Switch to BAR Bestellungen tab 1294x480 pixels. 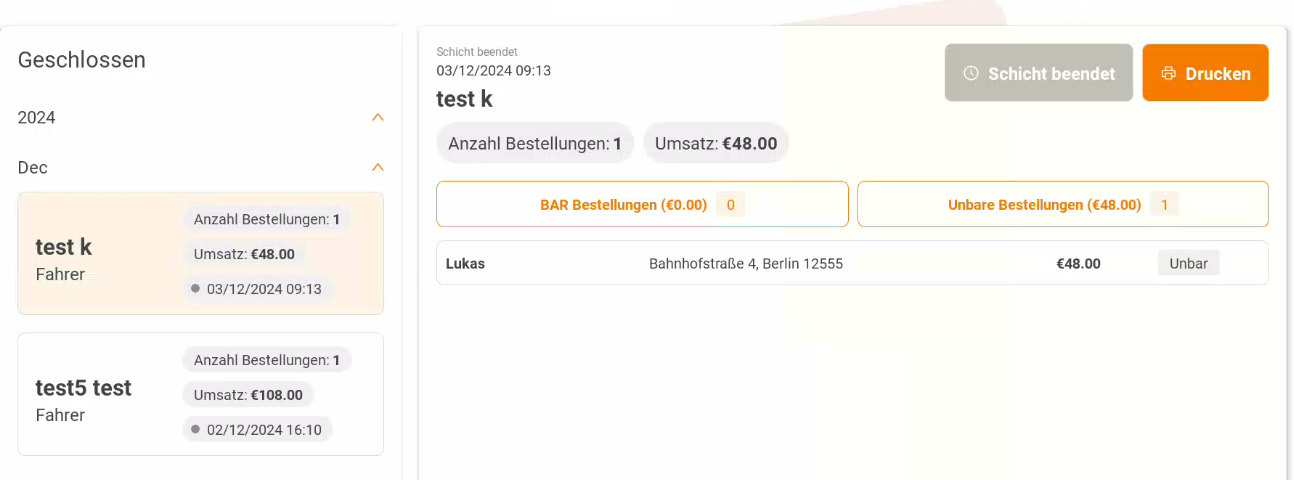pyautogui.click(x=642, y=204)
